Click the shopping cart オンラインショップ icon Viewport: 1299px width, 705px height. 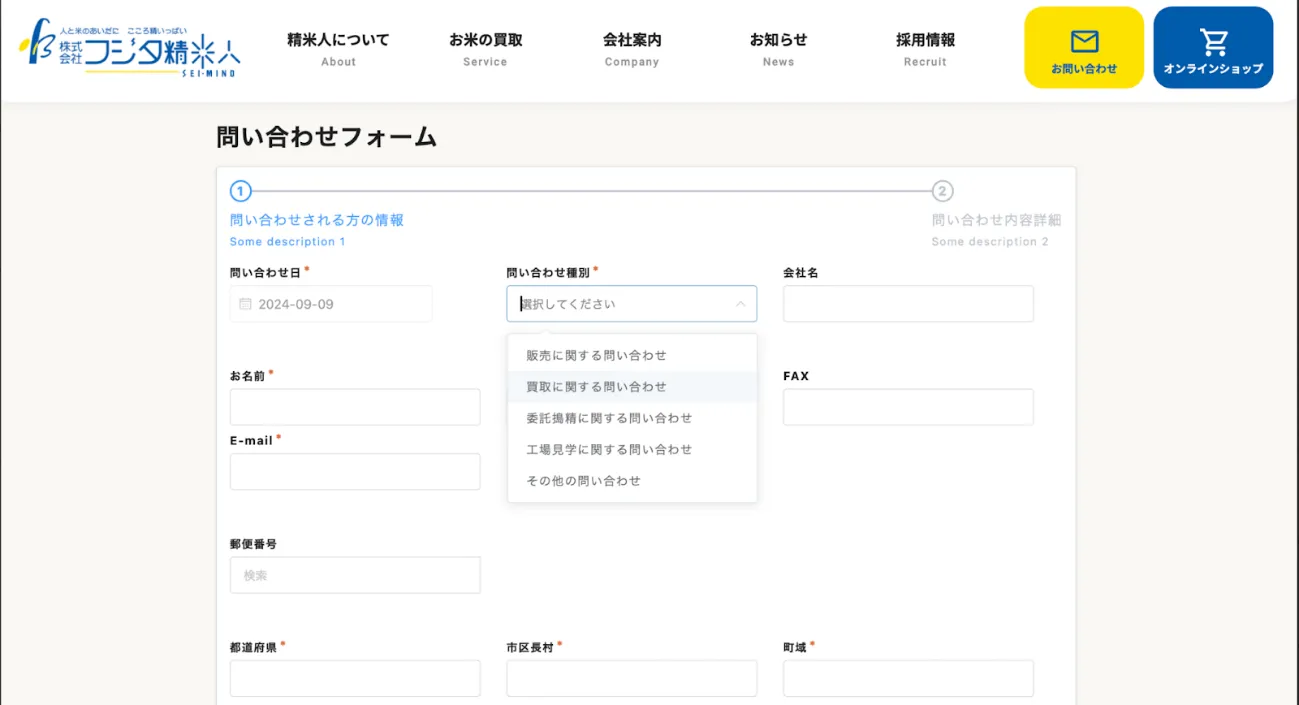point(1213,42)
